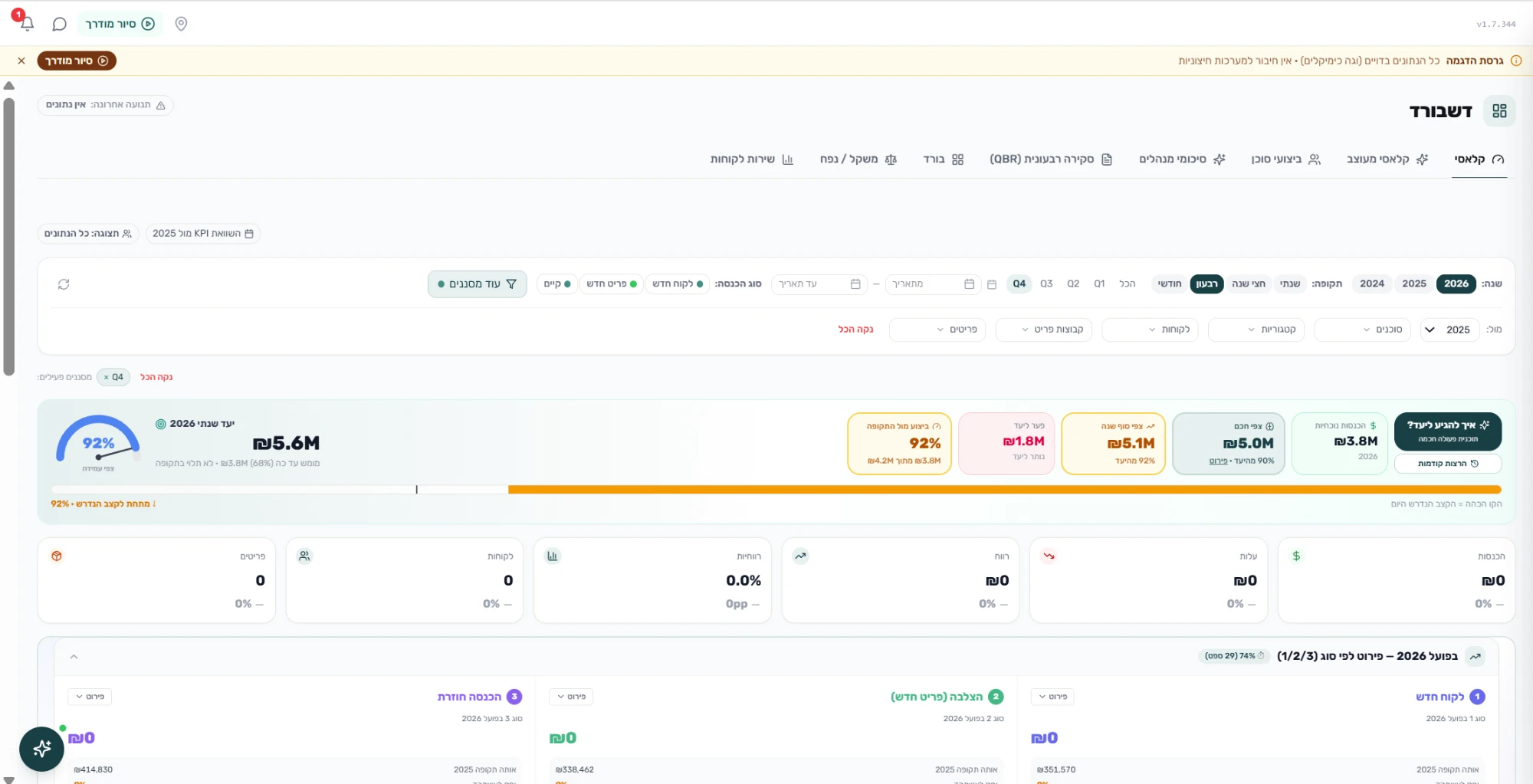This screenshot has height=784, width=1533.
Task: Select quarter Q1
Action: pos(1099,284)
